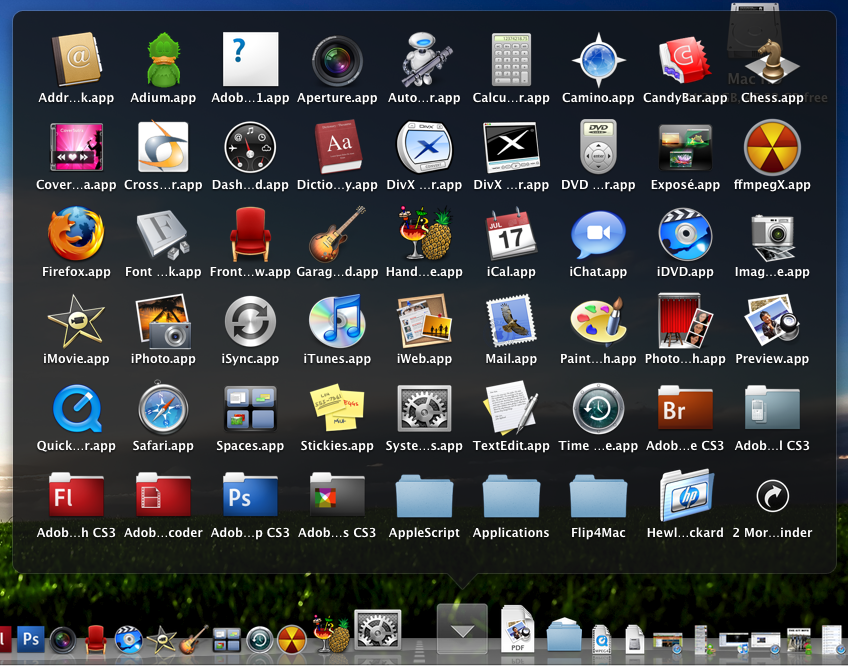Launch Camino.app browser
This screenshot has width=848, height=666.
(x=598, y=60)
